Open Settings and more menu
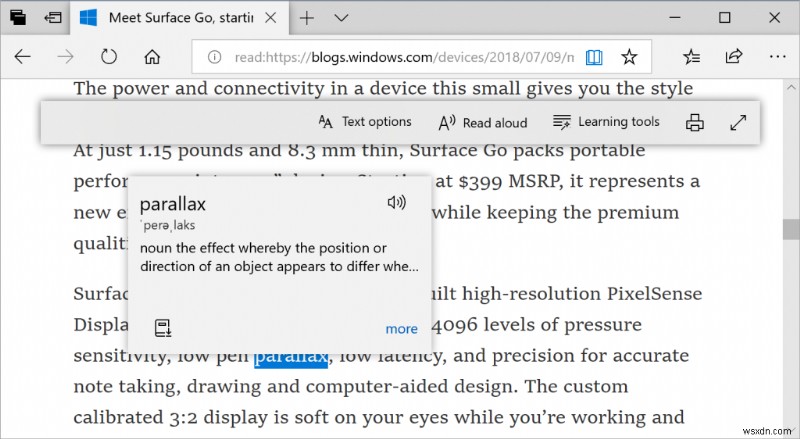Image resolution: width=800 pixels, height=439 pixels. (x=778, y=57)
